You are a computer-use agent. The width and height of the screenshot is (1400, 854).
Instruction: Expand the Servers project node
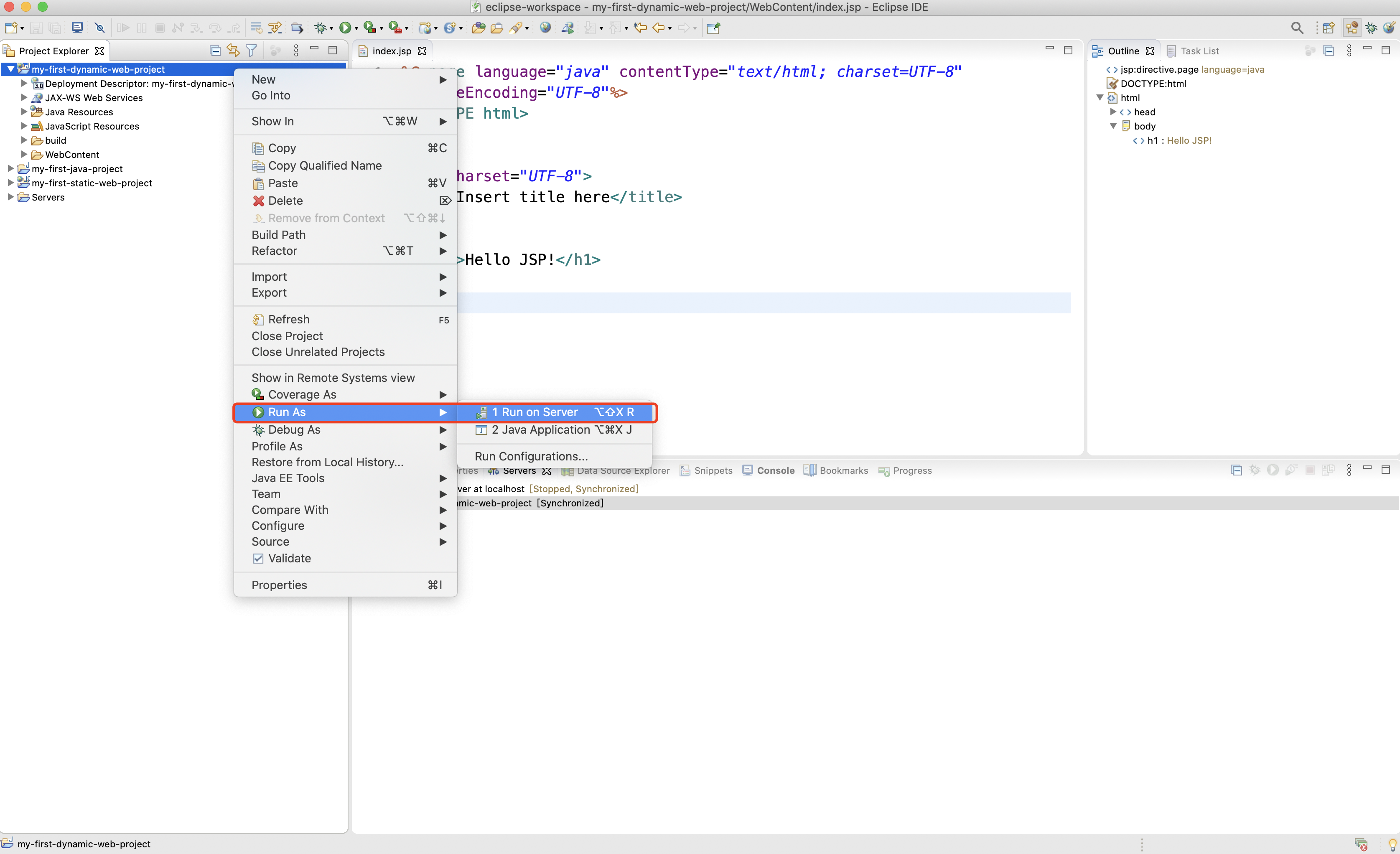click(10, 197)
